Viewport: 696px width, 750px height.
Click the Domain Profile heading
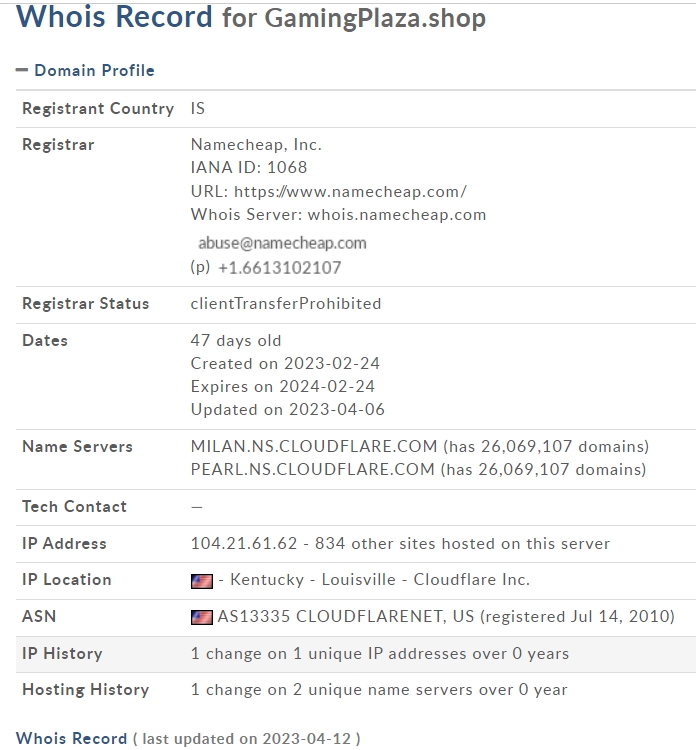(x=94, y=70)
